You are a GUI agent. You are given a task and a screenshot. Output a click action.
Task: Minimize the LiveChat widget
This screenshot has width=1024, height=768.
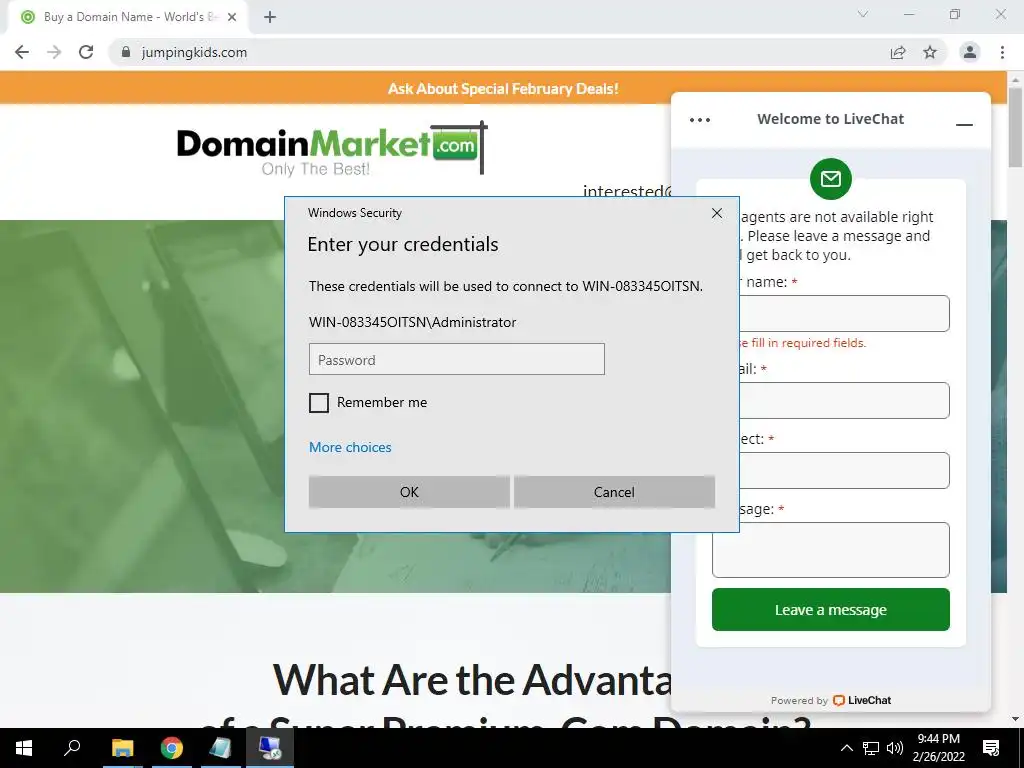click(964, 124)
